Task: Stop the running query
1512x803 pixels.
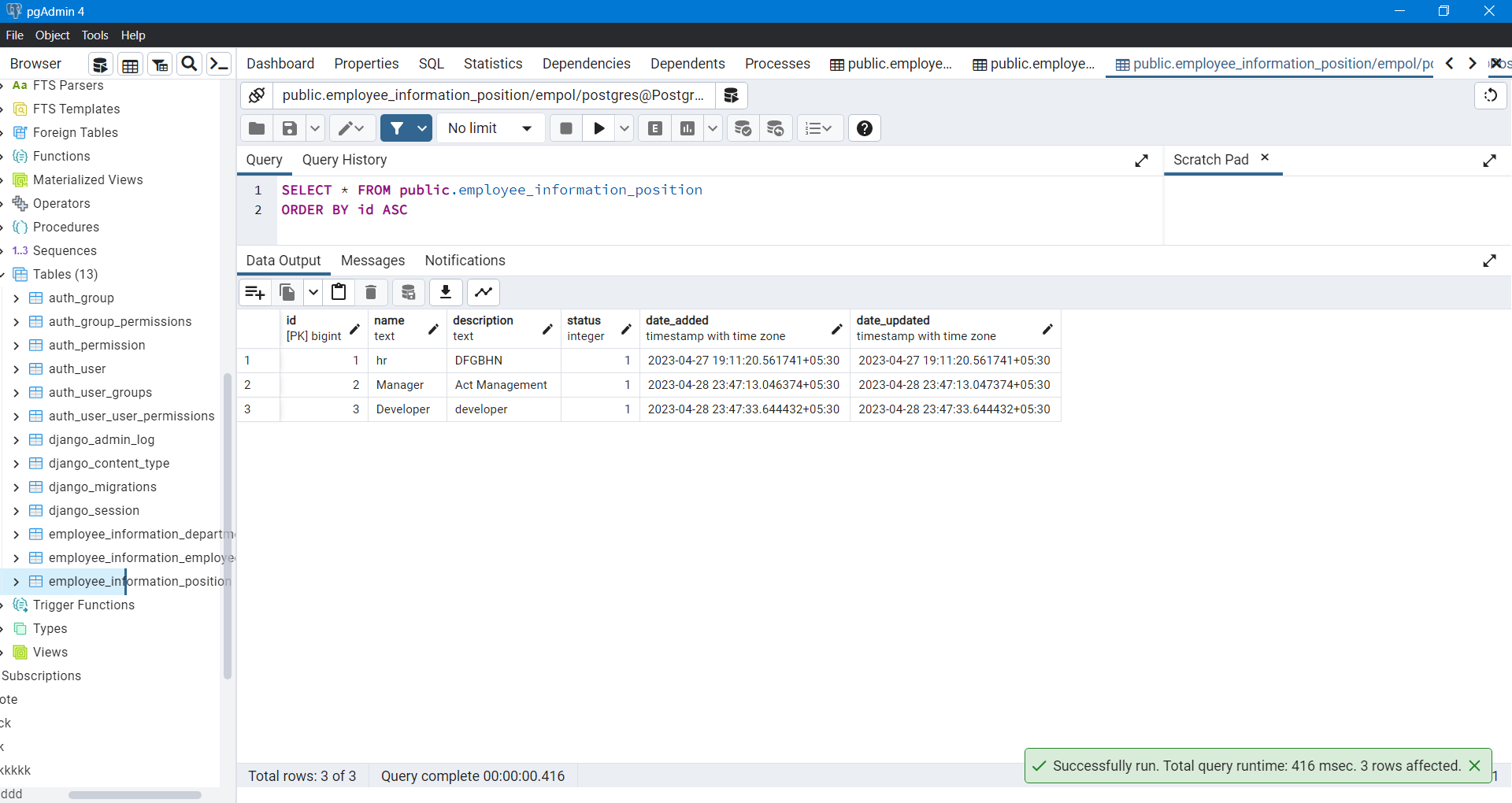Action: (565, 128)
